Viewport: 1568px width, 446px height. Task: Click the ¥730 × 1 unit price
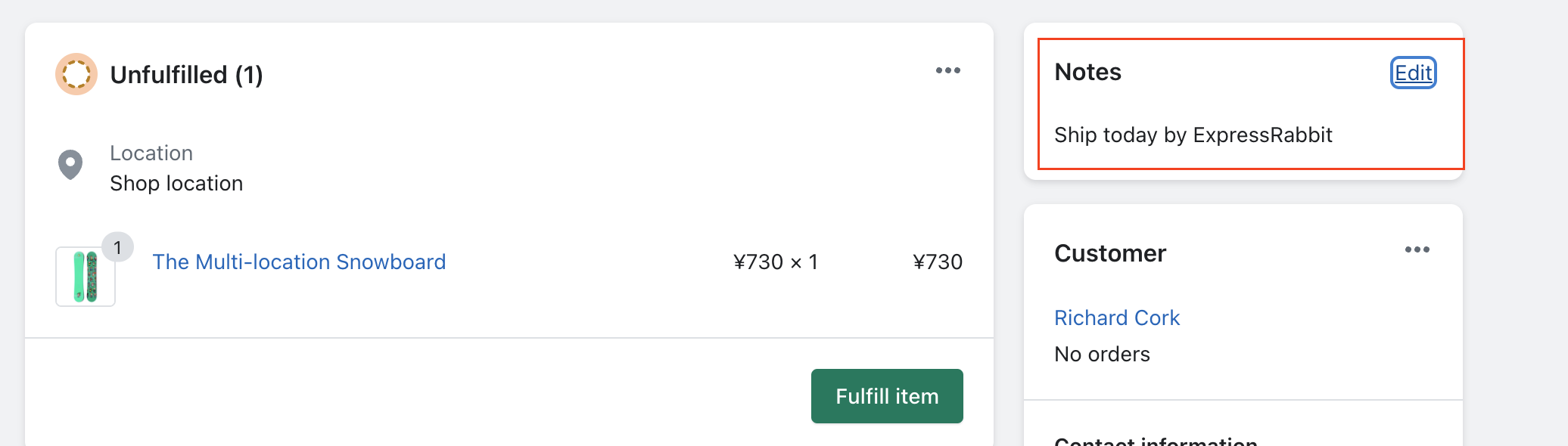point(776,262)
